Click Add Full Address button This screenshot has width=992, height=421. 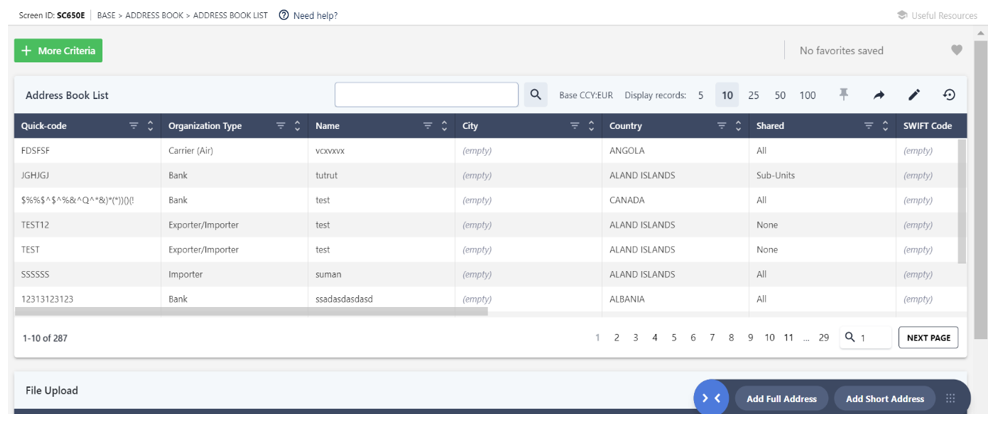pyautogui.click(x=781, y=399)
